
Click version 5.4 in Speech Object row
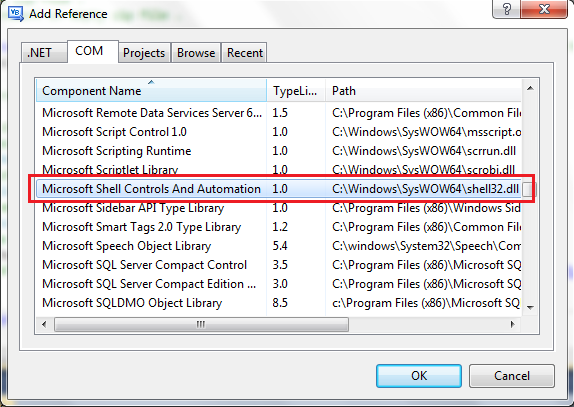point(280,246)
